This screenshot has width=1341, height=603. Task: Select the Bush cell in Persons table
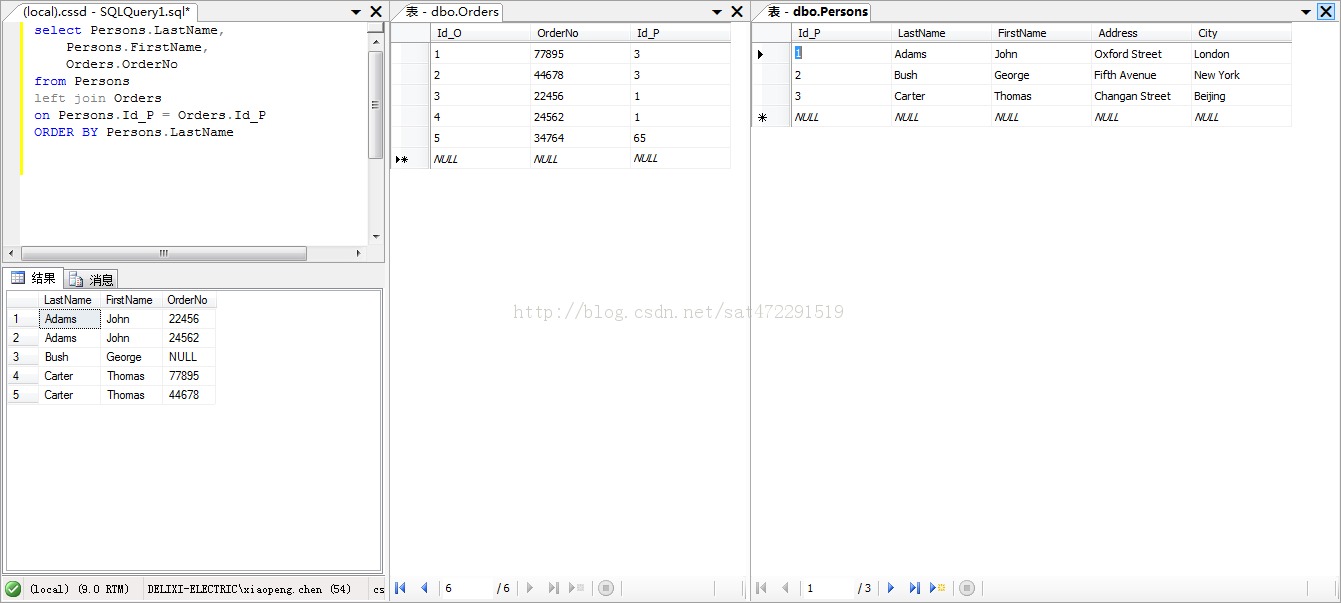pos(941,75)
